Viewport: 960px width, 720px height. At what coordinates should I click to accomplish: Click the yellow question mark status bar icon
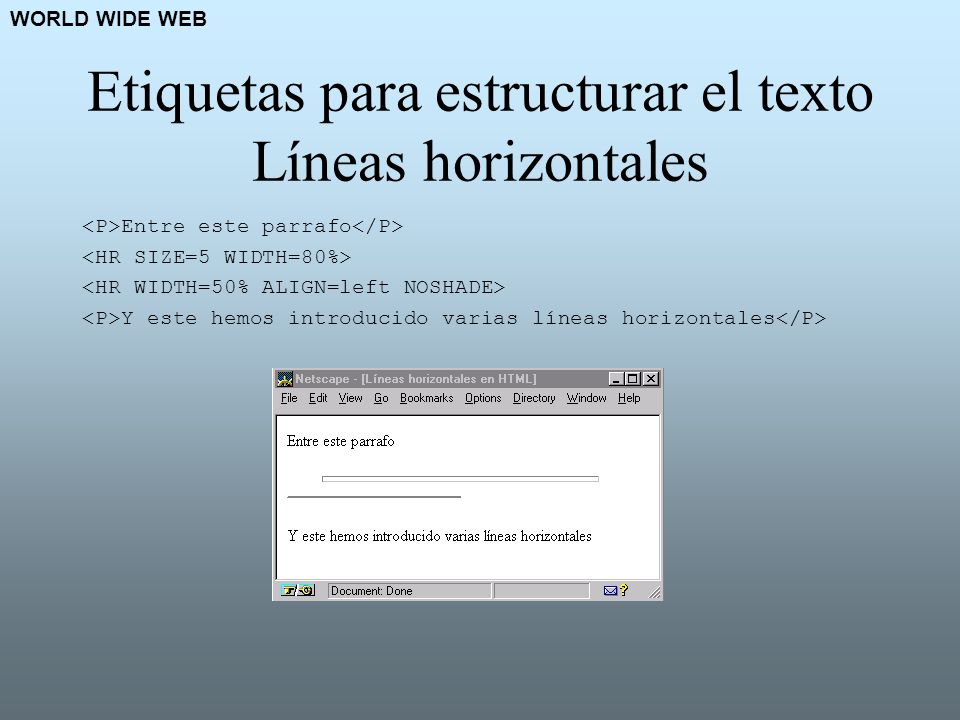point(624,590)
